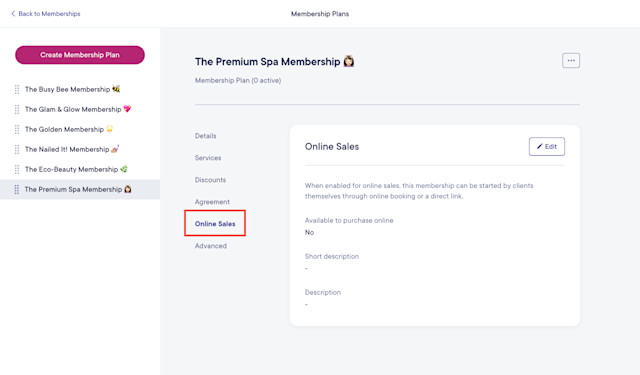This screenshot has height=375, width=640.
Task: Click the pencil Edit button for Online Sales
Action: (x=547, y=146)
